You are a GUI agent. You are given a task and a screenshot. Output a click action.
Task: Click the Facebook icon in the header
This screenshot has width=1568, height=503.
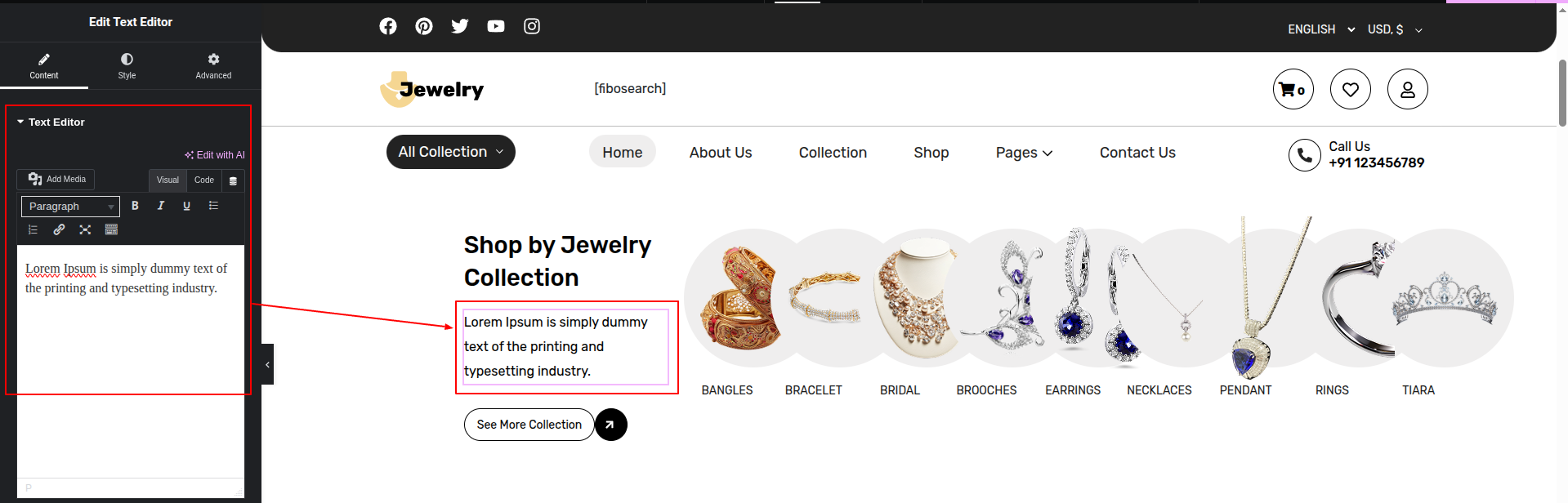tap(388, 26)
